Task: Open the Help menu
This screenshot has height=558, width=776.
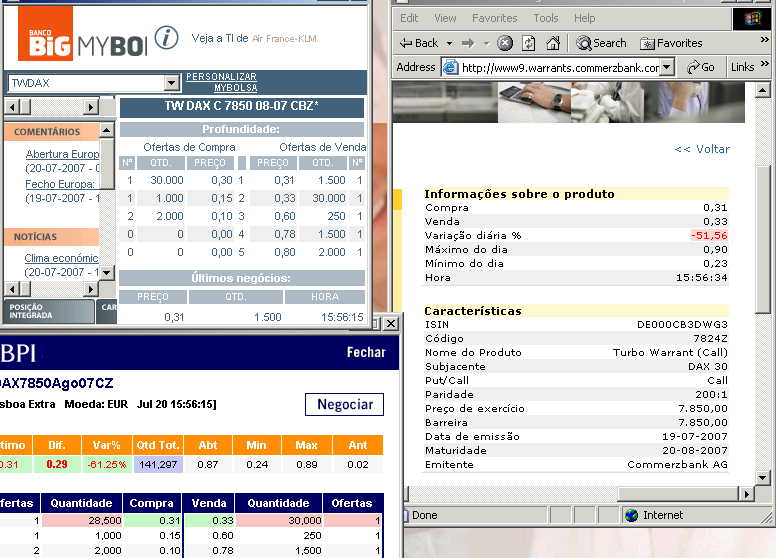Action: tap(584, 18)
